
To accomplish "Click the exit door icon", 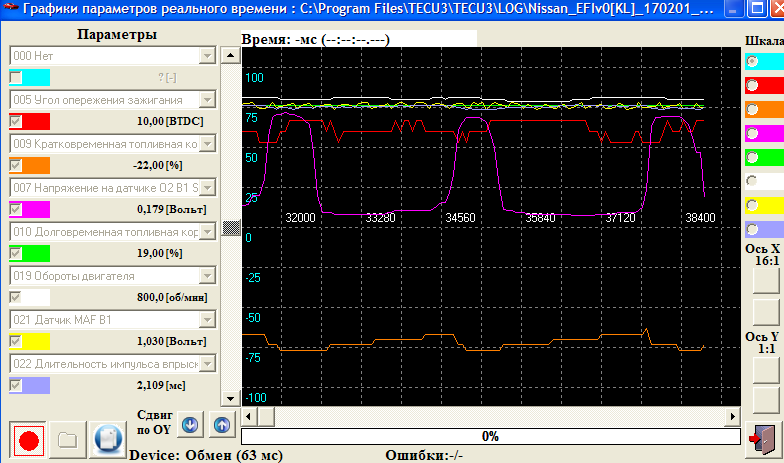I will click(765, 437).
